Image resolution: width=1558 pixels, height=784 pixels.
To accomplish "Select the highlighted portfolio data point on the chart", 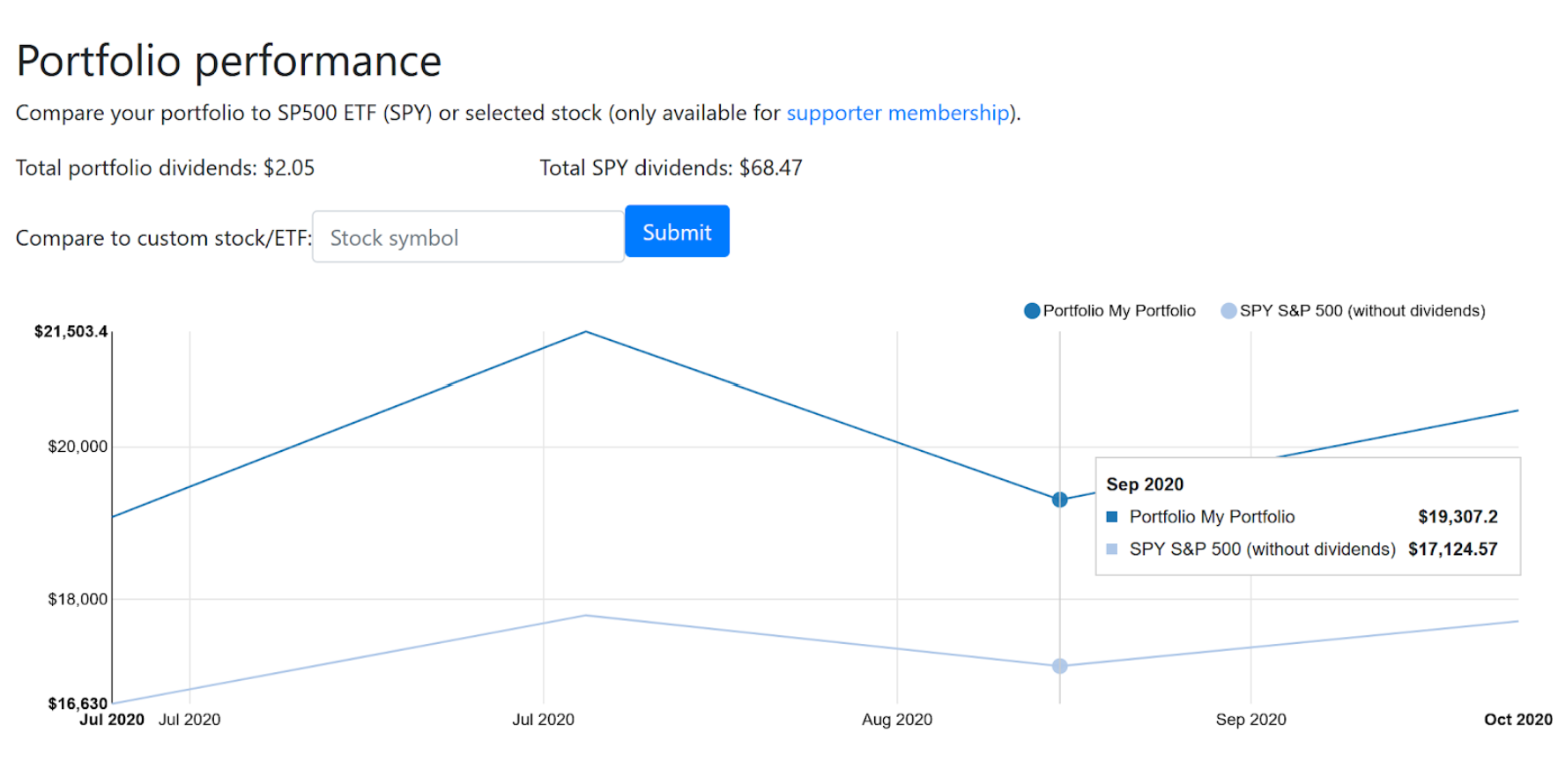I will pyautogui.click(x=1060, y=499).
